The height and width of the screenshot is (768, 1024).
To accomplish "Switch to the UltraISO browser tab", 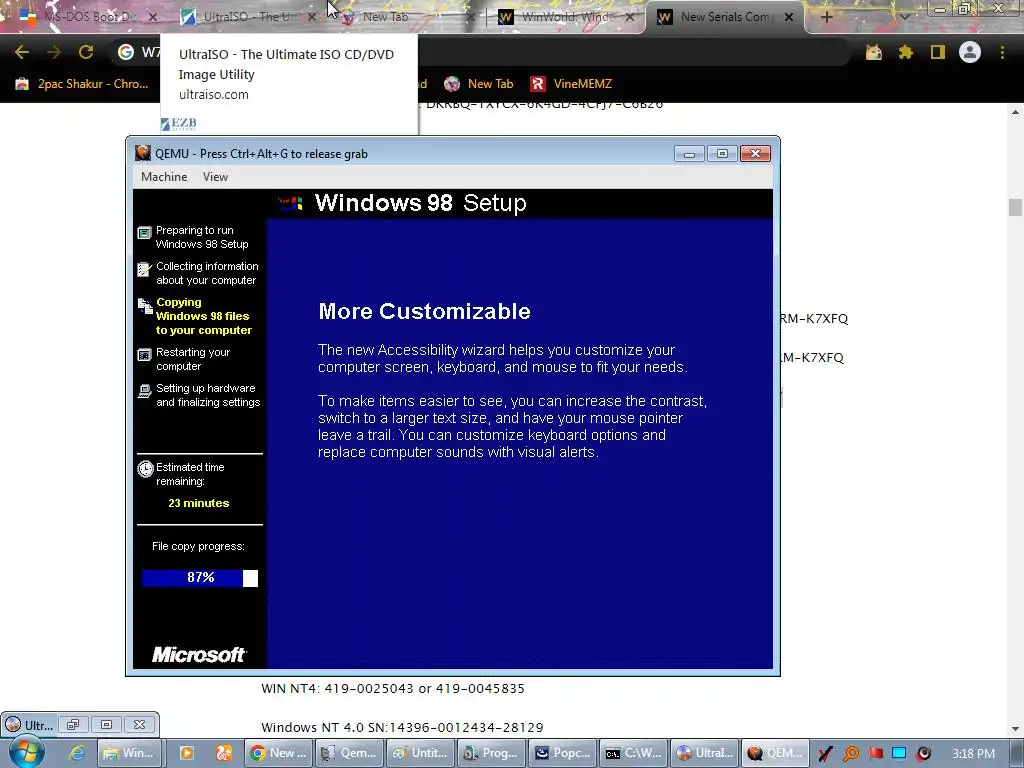I will click(248, 17).
